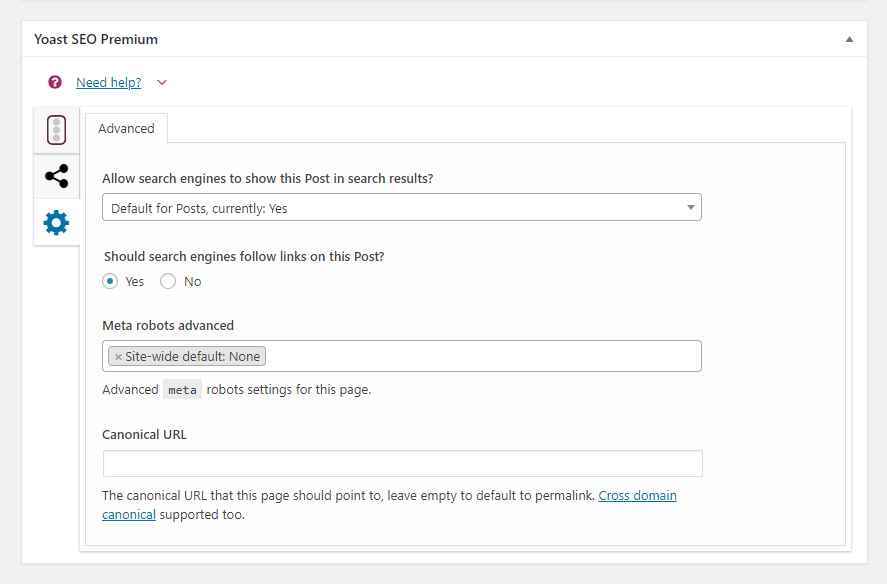This screenshot has width=887, height=584.
Task: Follow the Cross domain canonical link
Action: [638, 496]
